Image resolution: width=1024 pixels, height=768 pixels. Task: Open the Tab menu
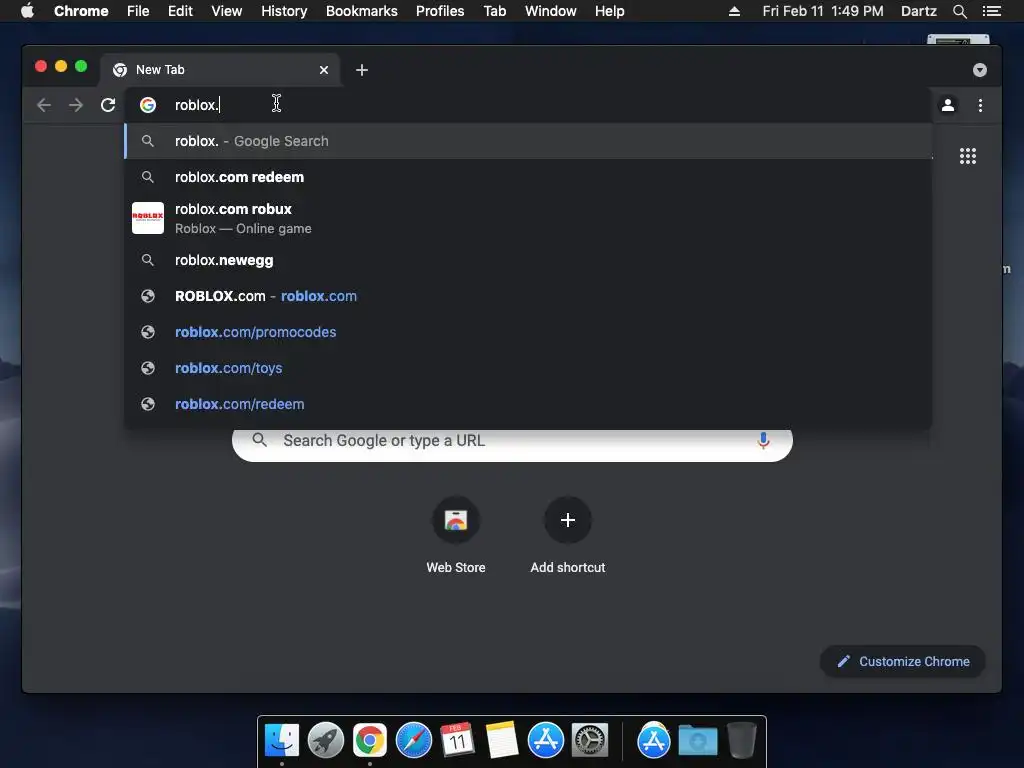494,11
